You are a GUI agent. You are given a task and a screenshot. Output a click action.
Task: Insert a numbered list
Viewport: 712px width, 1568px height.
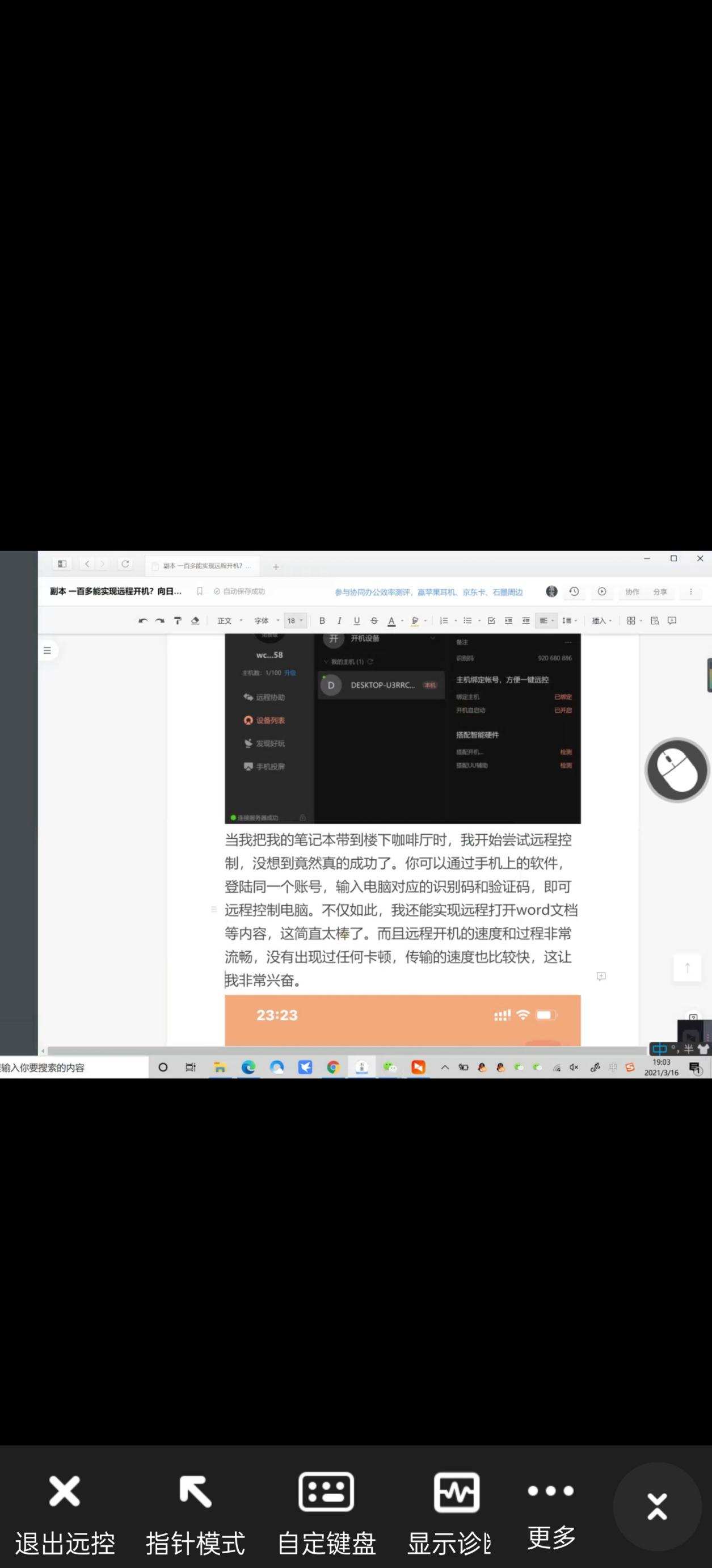(x=444, y=621)
